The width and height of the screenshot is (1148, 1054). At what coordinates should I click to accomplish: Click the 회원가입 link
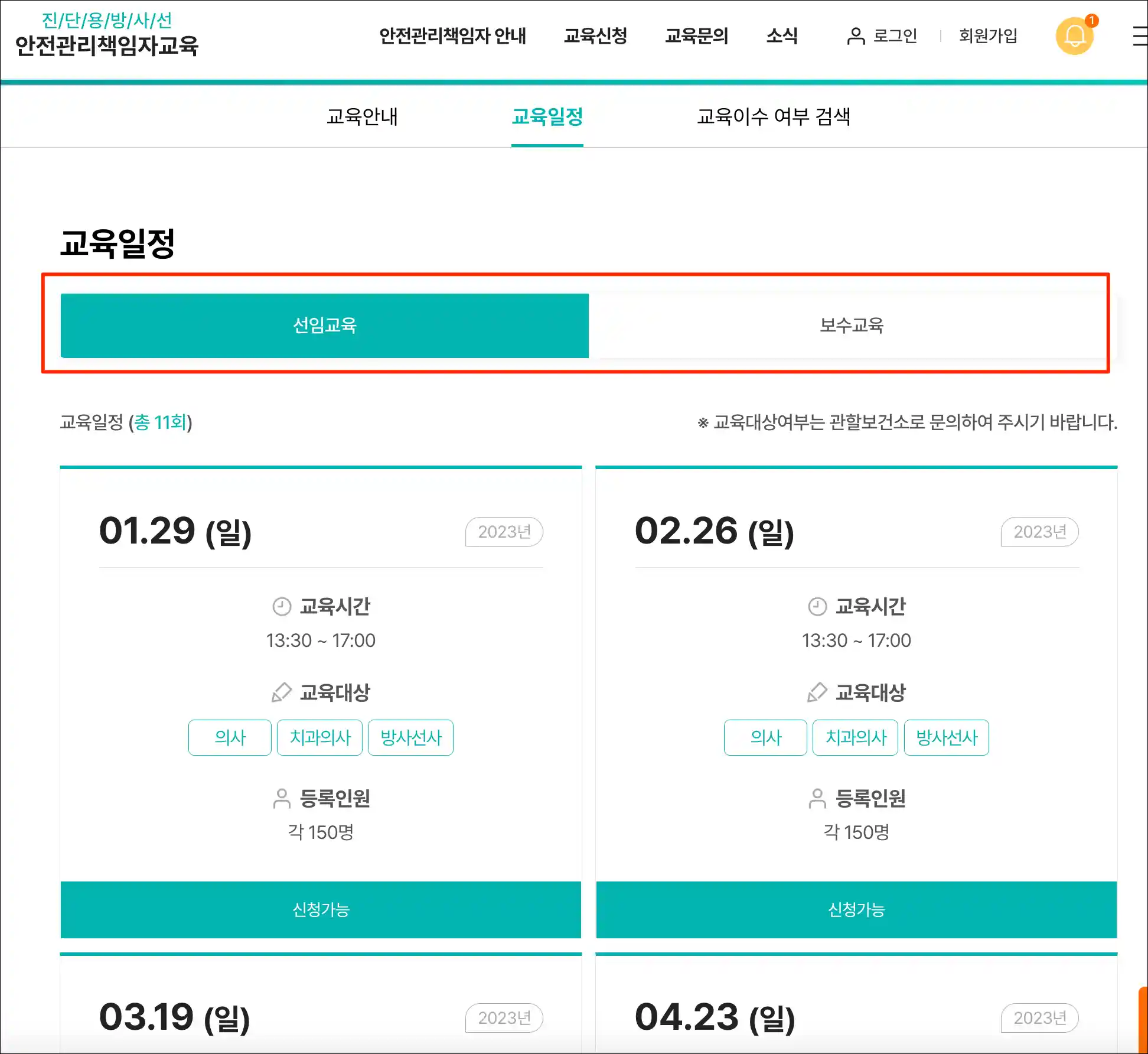[988, 36]
